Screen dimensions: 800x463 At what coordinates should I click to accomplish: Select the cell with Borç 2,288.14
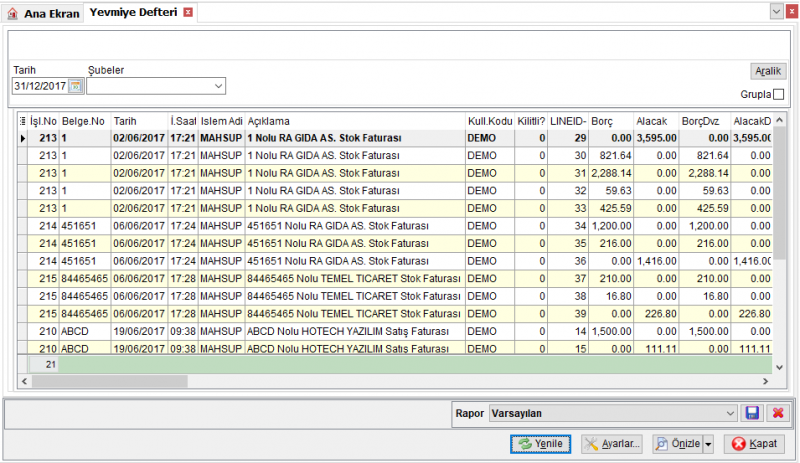point(611,174)
